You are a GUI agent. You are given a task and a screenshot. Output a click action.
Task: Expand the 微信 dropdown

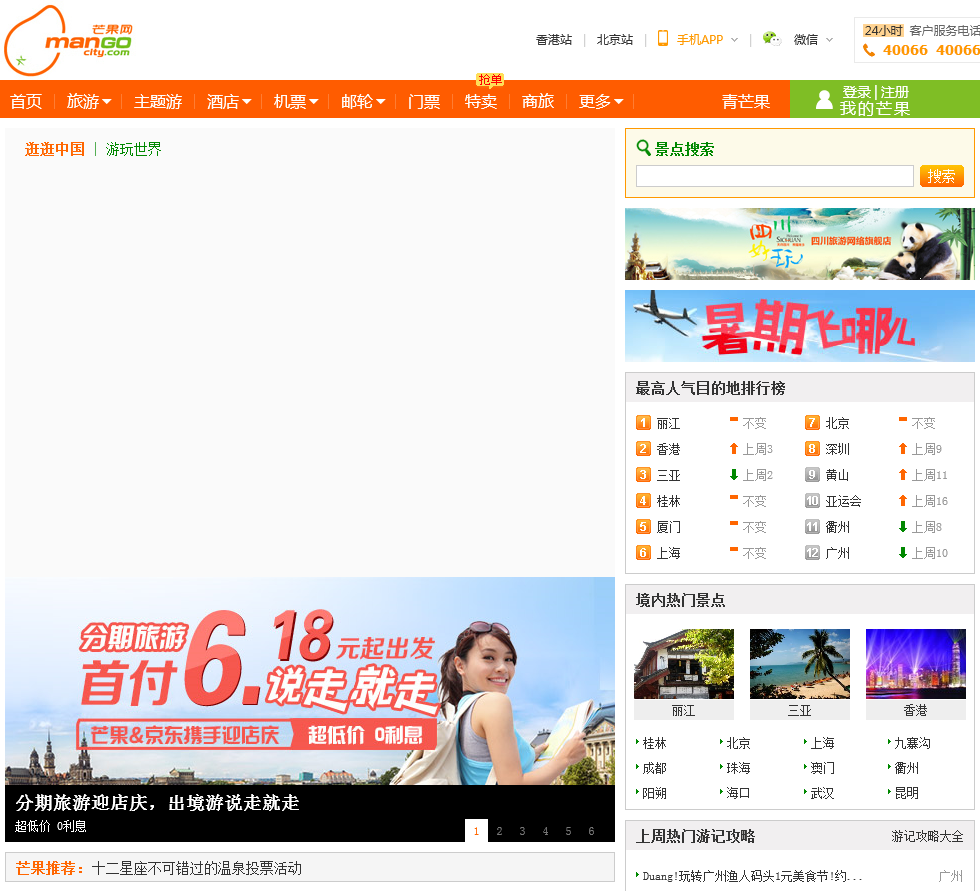[x=829, y=40]
